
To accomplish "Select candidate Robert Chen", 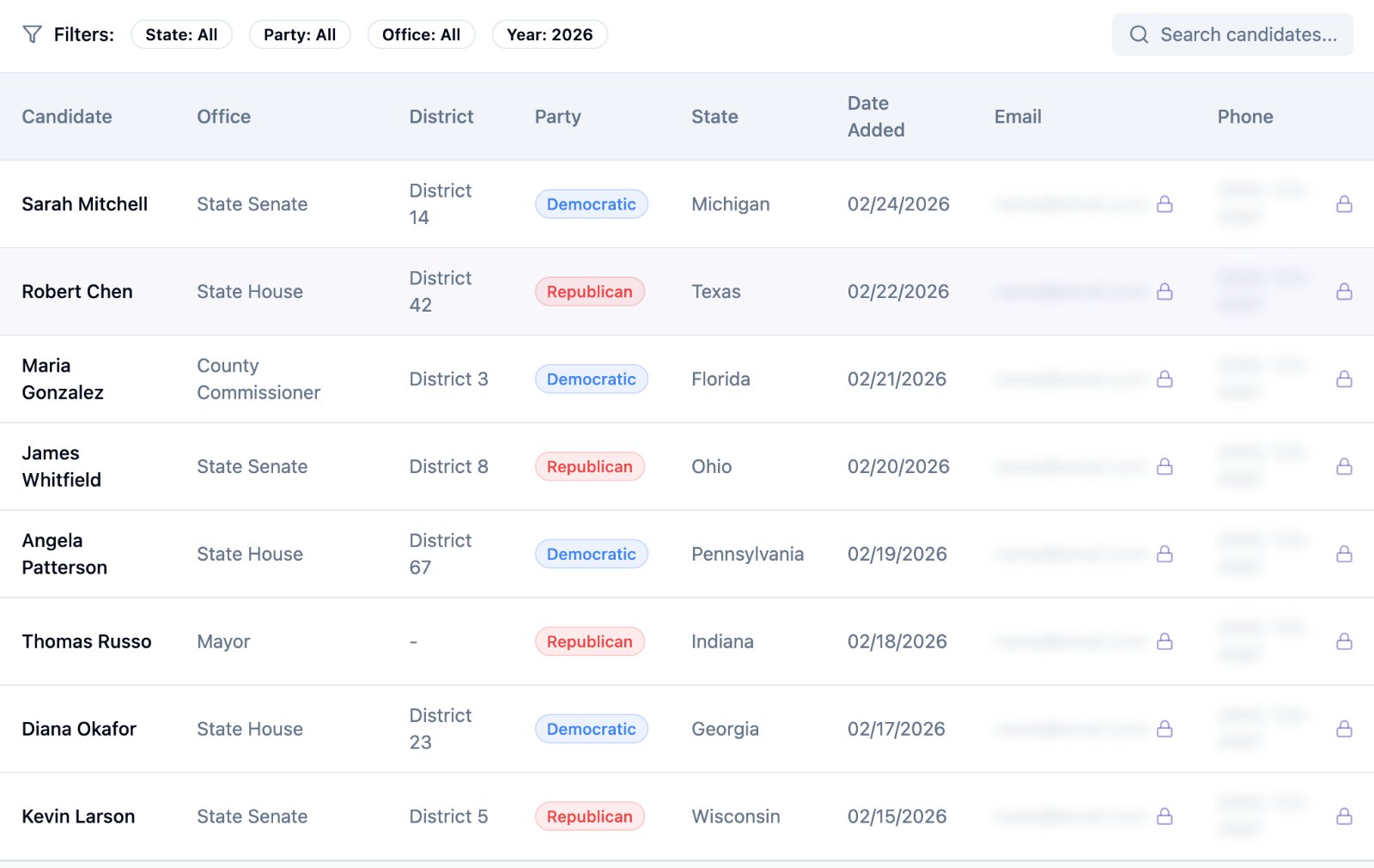I will (x=77, y=292).
